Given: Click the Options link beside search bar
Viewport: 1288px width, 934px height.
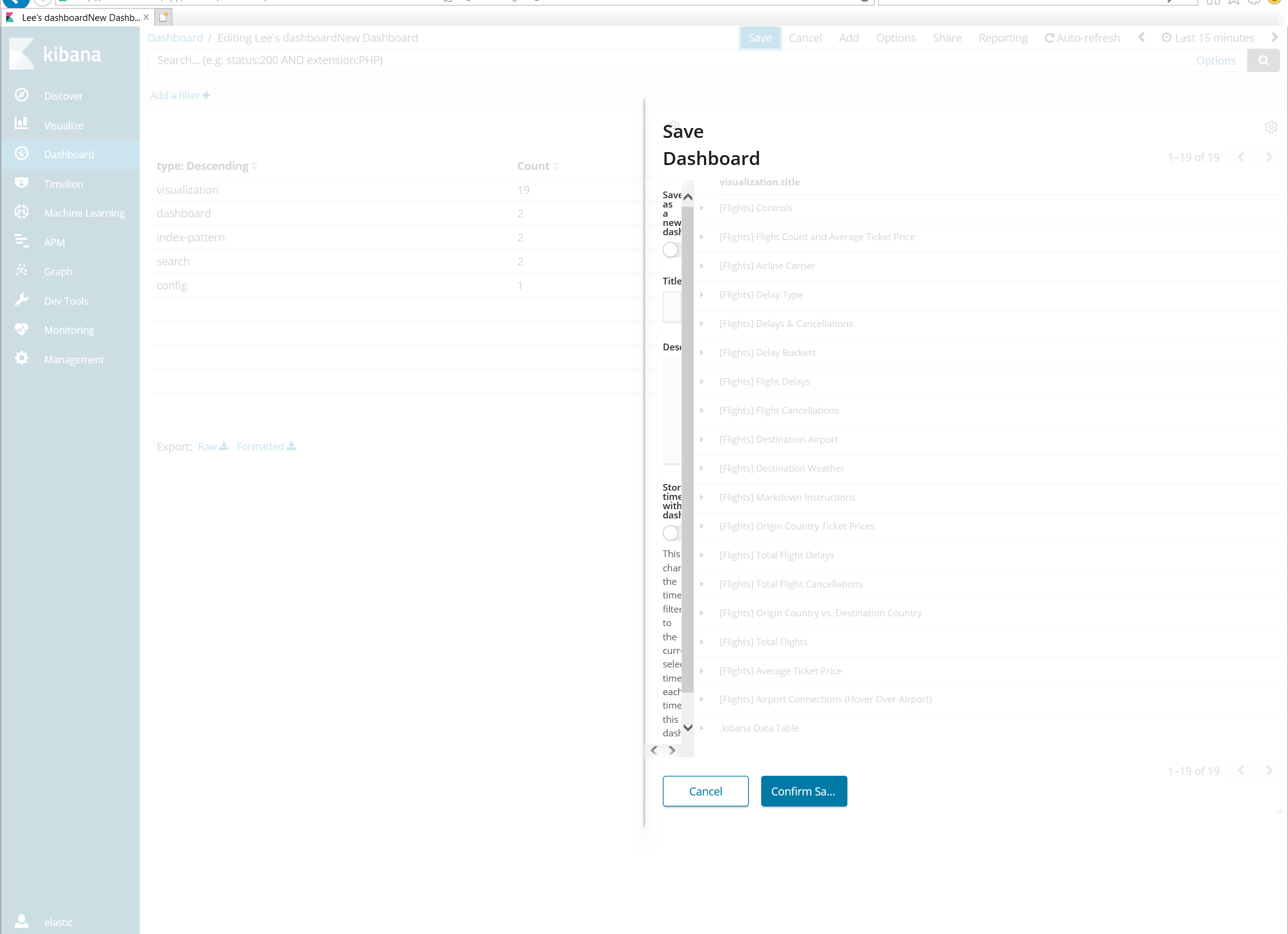Looking at the screenshot, I should [1215, 61].
